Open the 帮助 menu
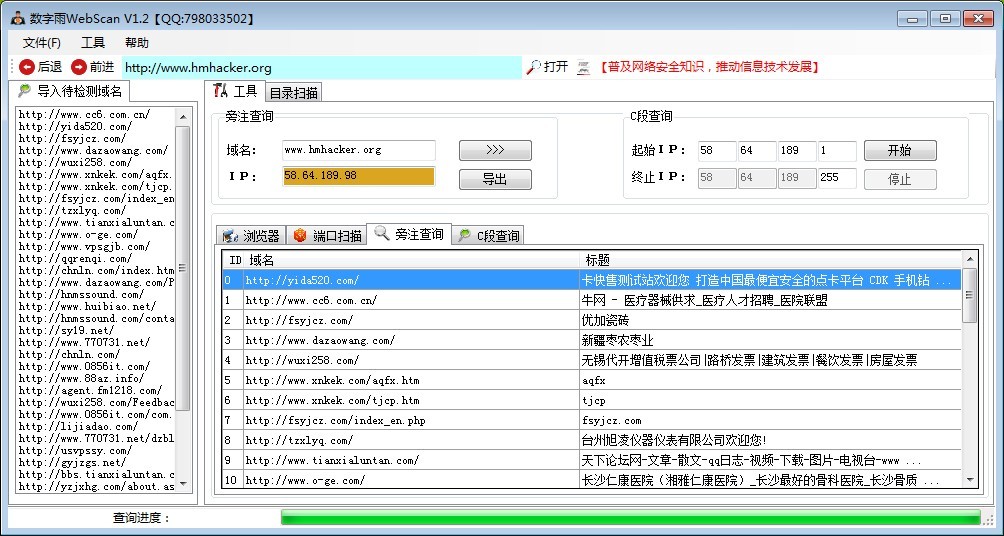The image size is (1004, 536). (136, 43)
